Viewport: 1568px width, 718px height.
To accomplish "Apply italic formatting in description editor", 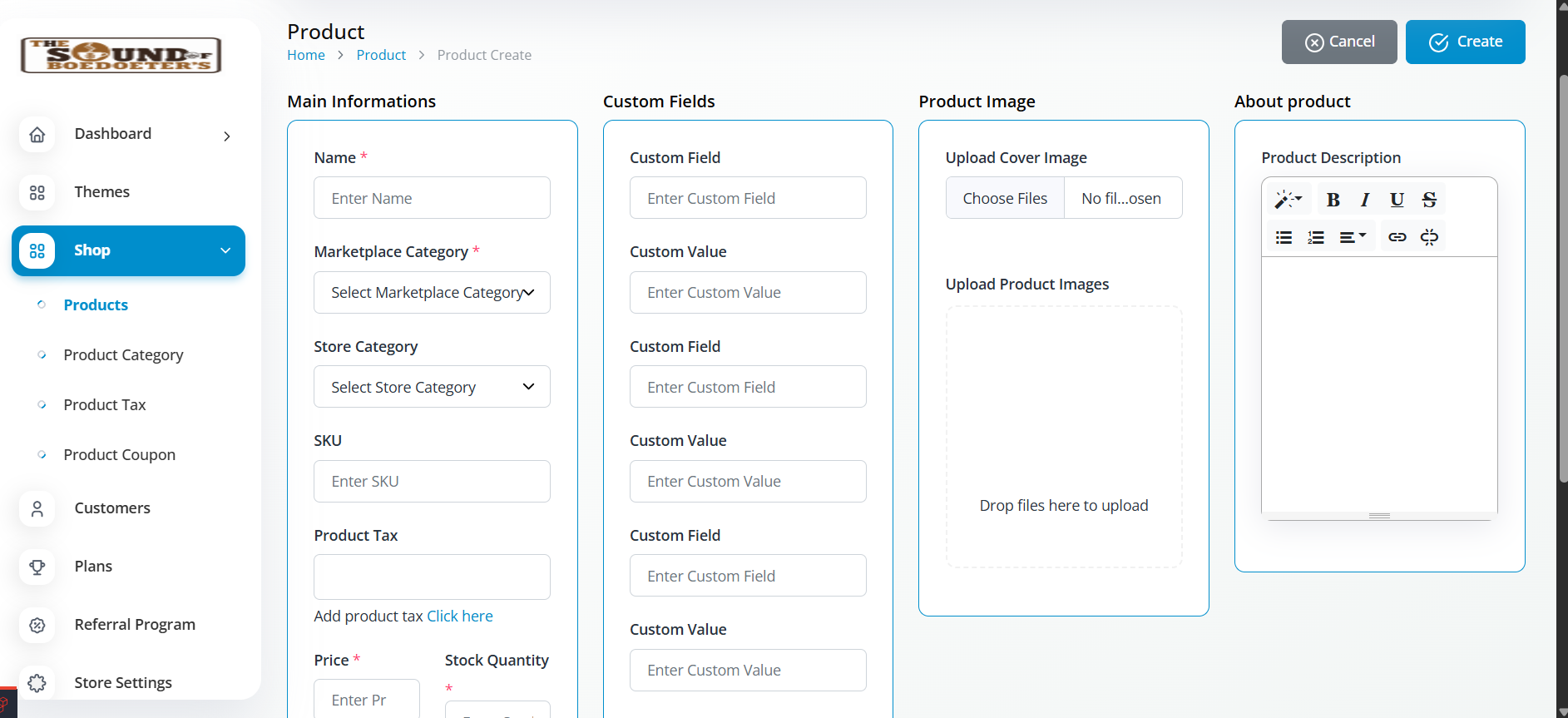I will pos(1365,200).
